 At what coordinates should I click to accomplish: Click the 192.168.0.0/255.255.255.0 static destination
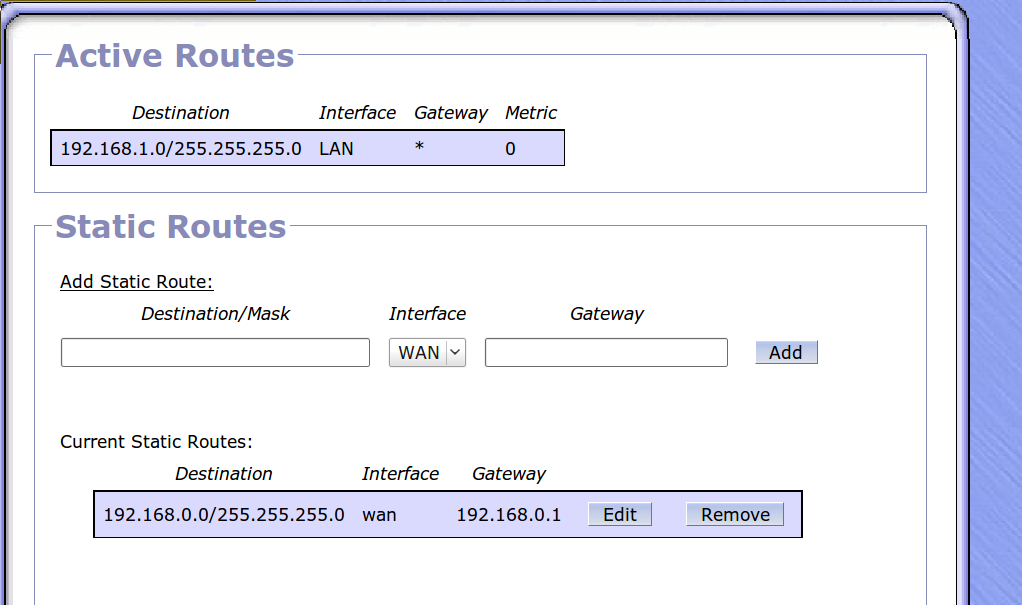click(224, 515)
